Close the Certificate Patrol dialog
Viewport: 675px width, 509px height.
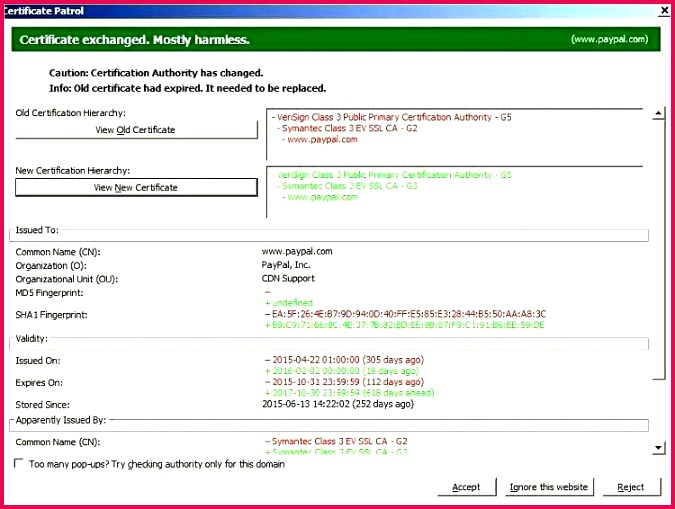click(x=664, y=11)
